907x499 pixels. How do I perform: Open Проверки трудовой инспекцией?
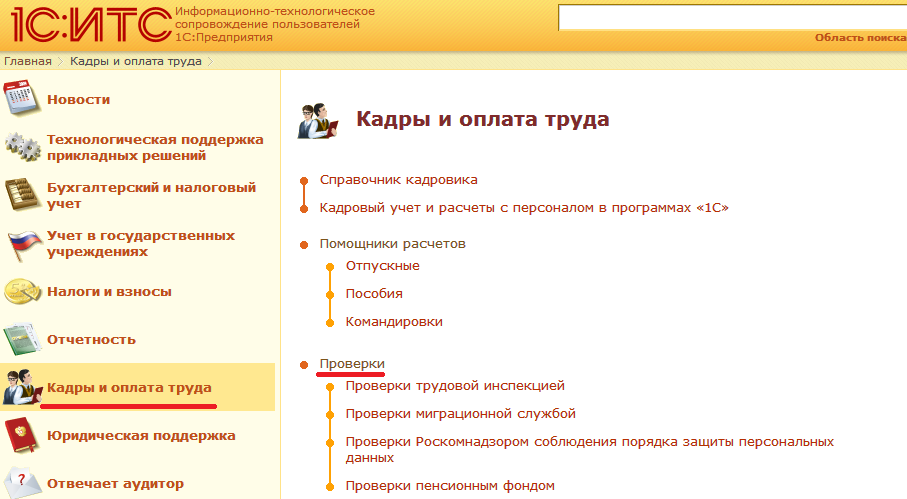click(455, 386)
